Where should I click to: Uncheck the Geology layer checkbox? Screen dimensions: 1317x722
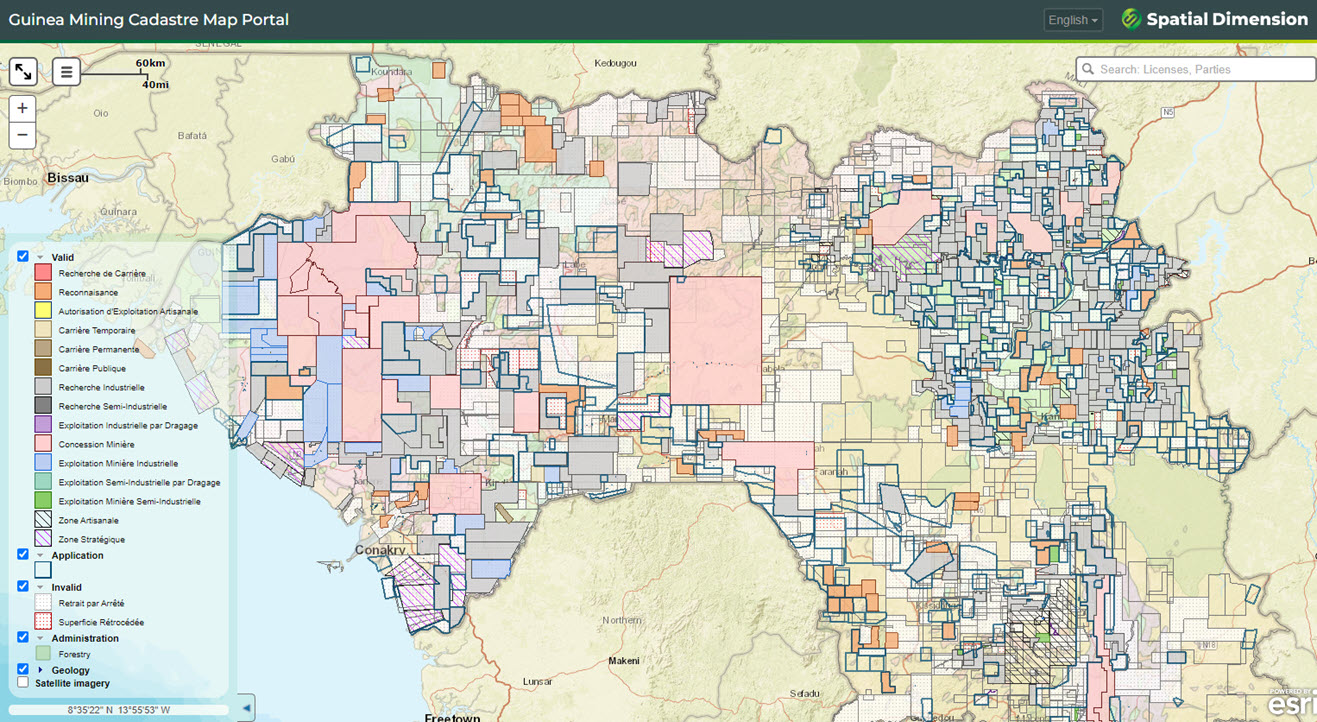23,669
